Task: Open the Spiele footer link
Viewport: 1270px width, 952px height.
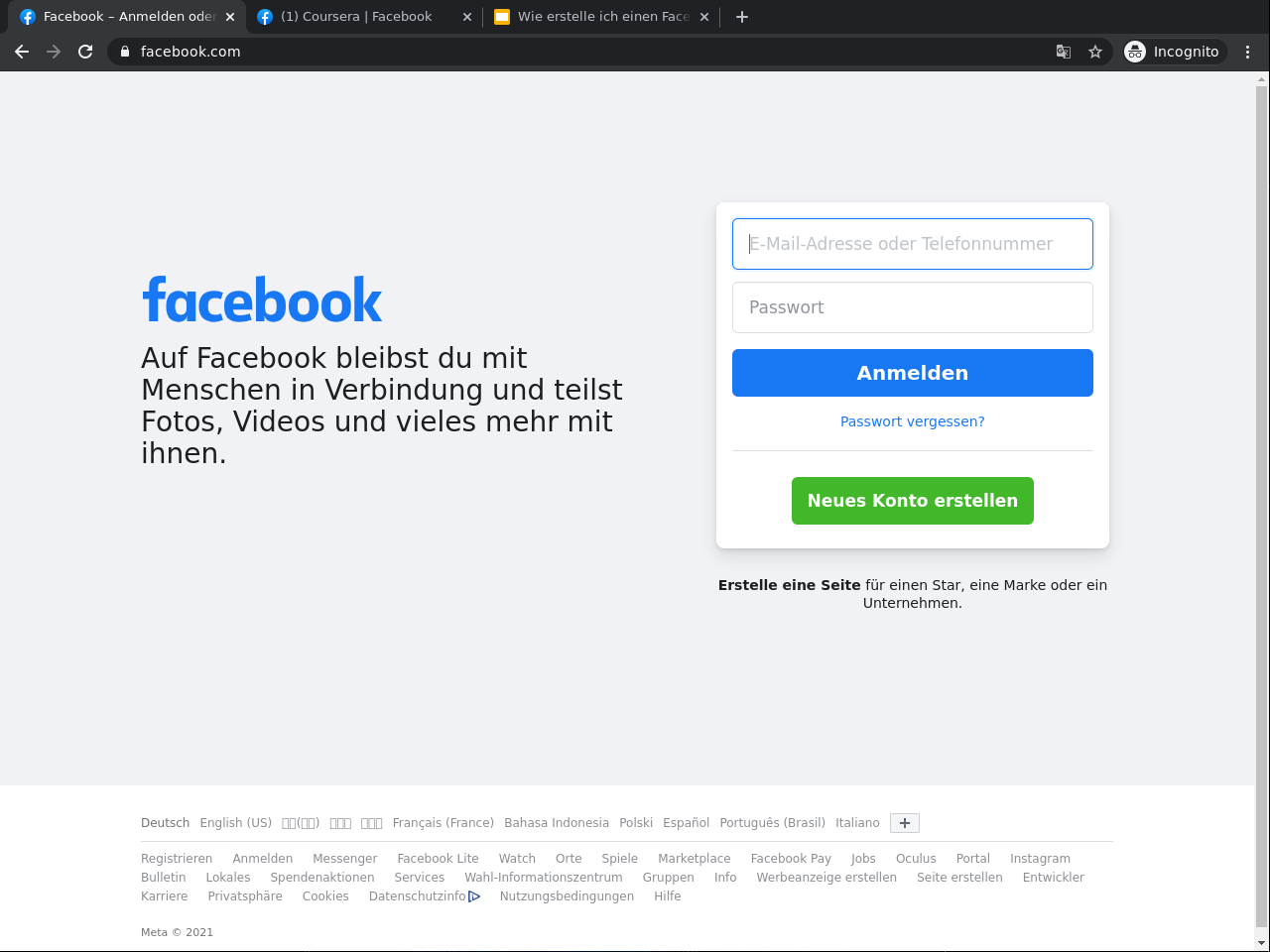Action: 620,859
